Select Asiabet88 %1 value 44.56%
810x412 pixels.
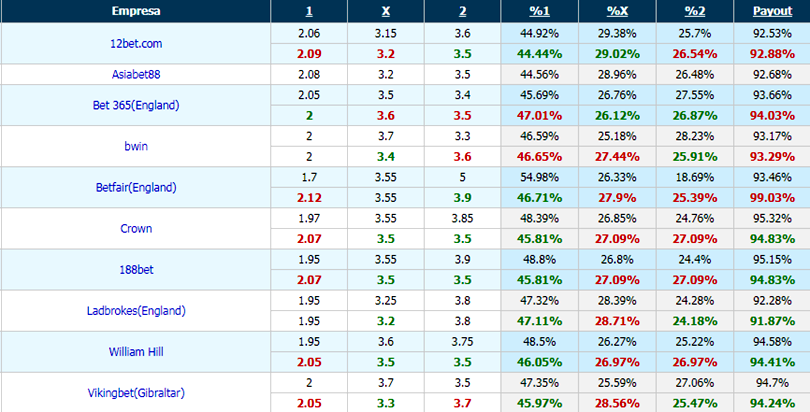point(539,74)
